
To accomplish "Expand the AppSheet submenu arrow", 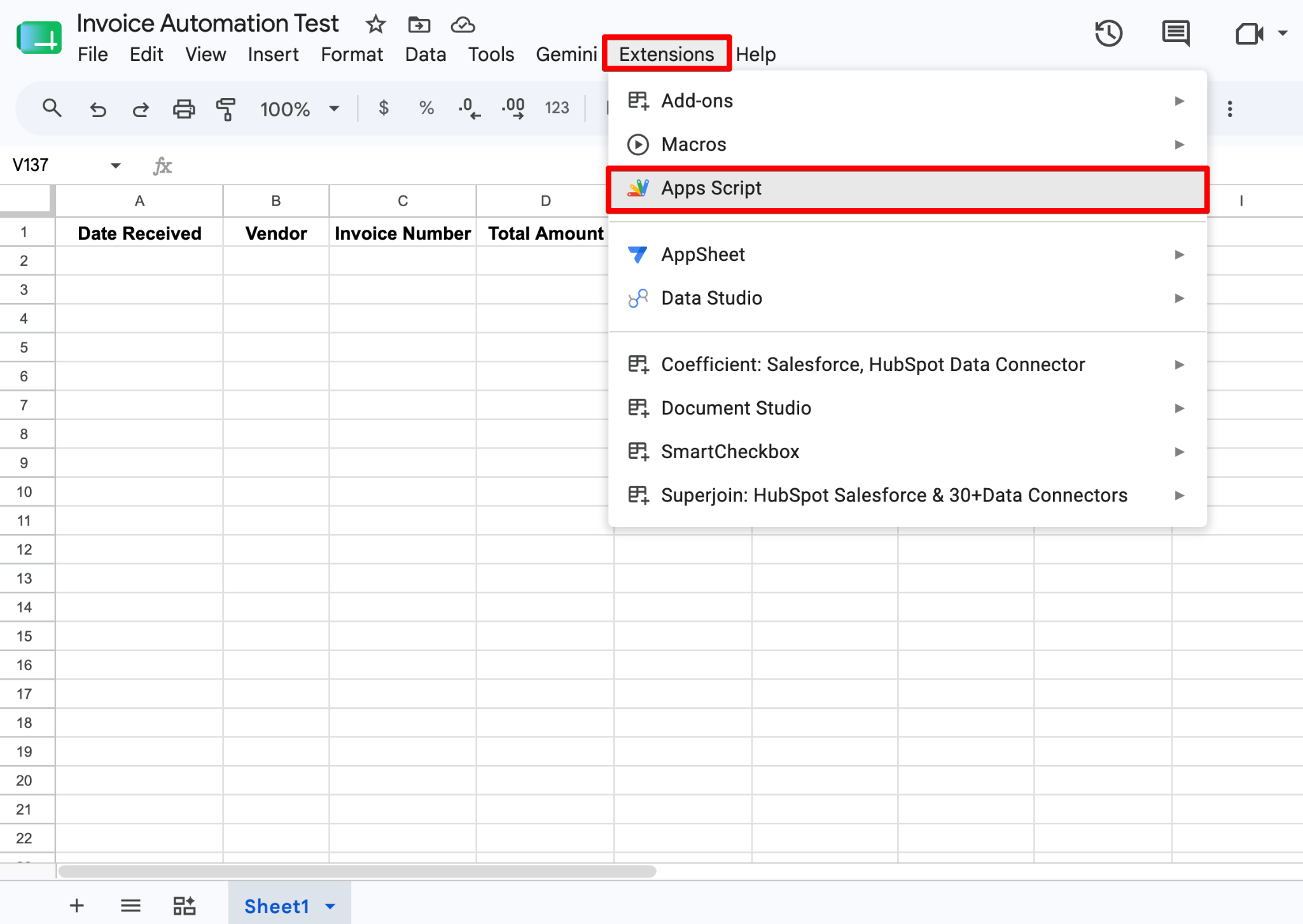I will [x=1180, y=255].
